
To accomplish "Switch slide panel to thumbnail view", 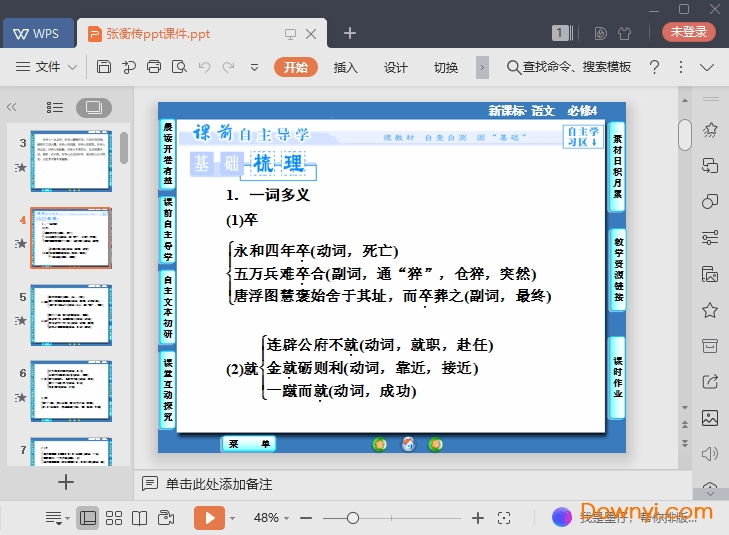I will click(94, 108).
